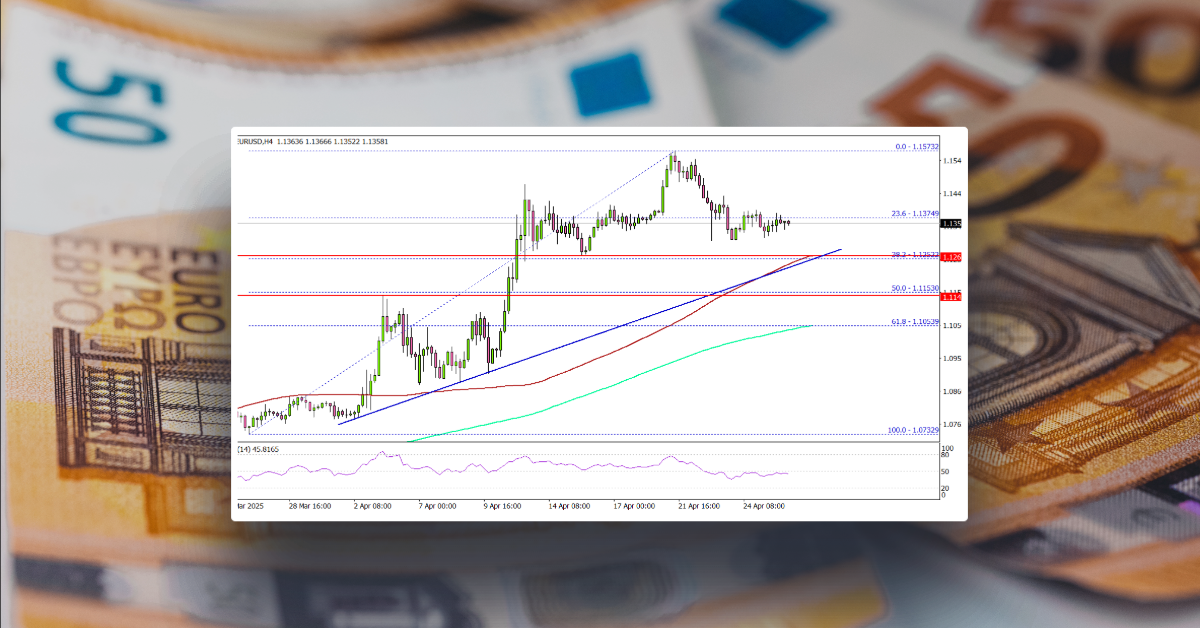
Task: Click the RSI (14) 45.8165 indicator label
Action: pos(257,449)
